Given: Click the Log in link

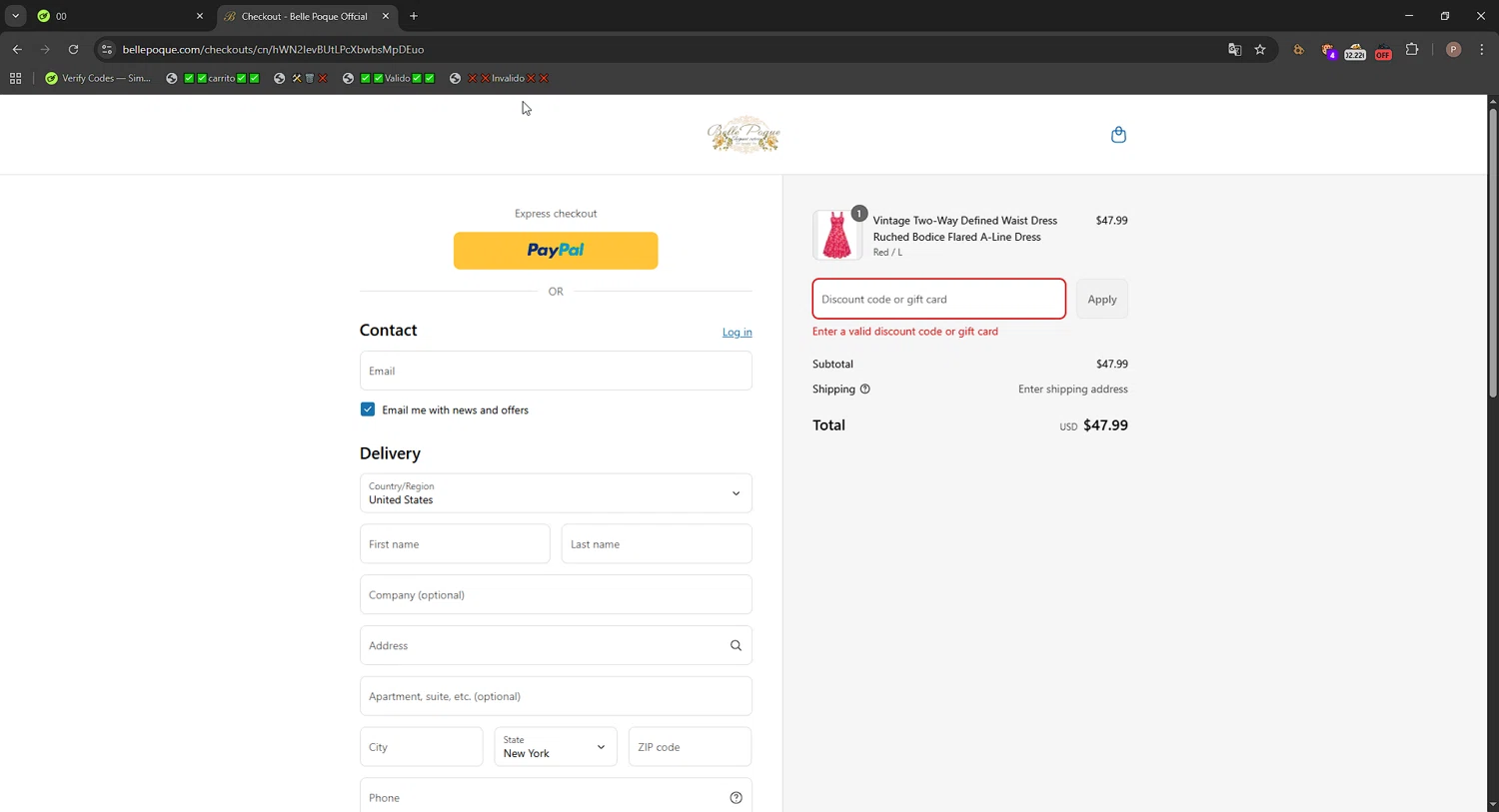Looking at the screenshot, I should (738, 333).
